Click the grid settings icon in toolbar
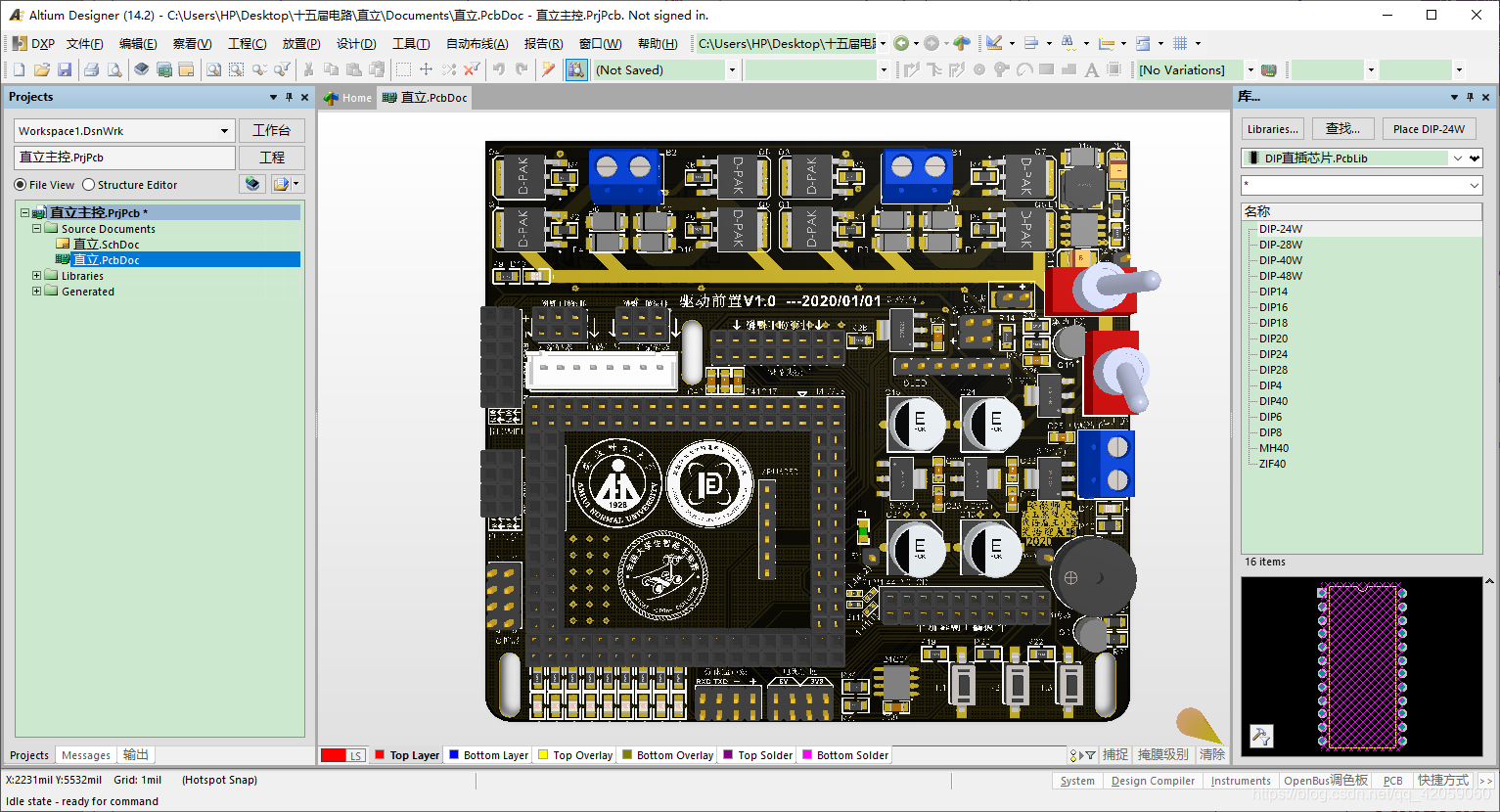Screen dimensions: 1500x812 pos(1180,43)
